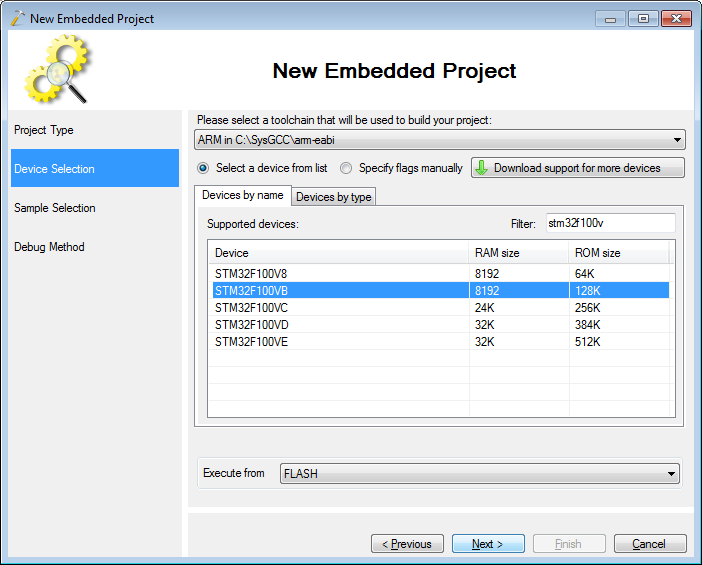
Task: Select device STM32F100VE in list
Action: point(439,342)
